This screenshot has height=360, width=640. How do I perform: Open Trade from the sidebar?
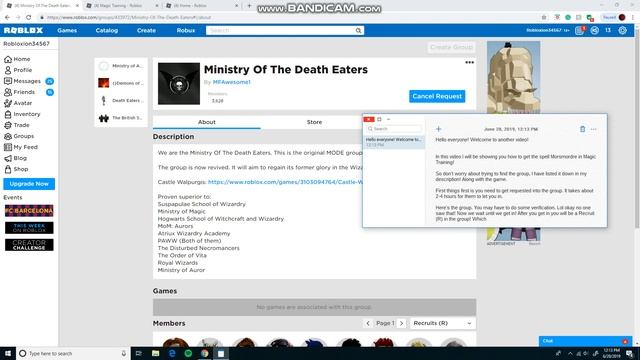[17, 125]
